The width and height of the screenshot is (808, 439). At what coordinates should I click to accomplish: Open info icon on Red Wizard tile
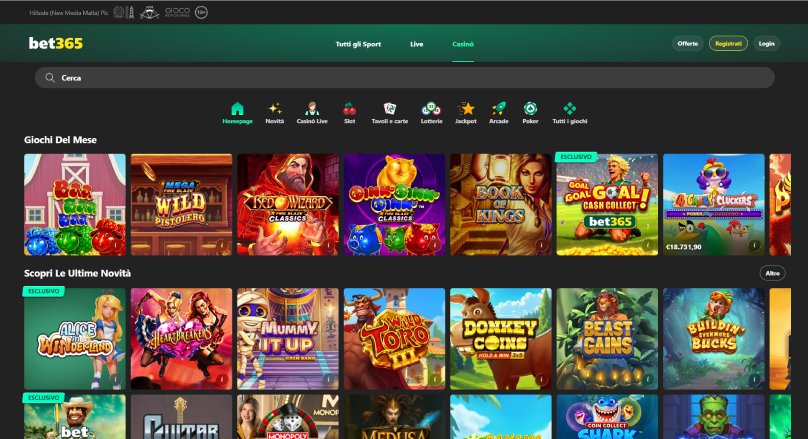(x=329, y=245)
